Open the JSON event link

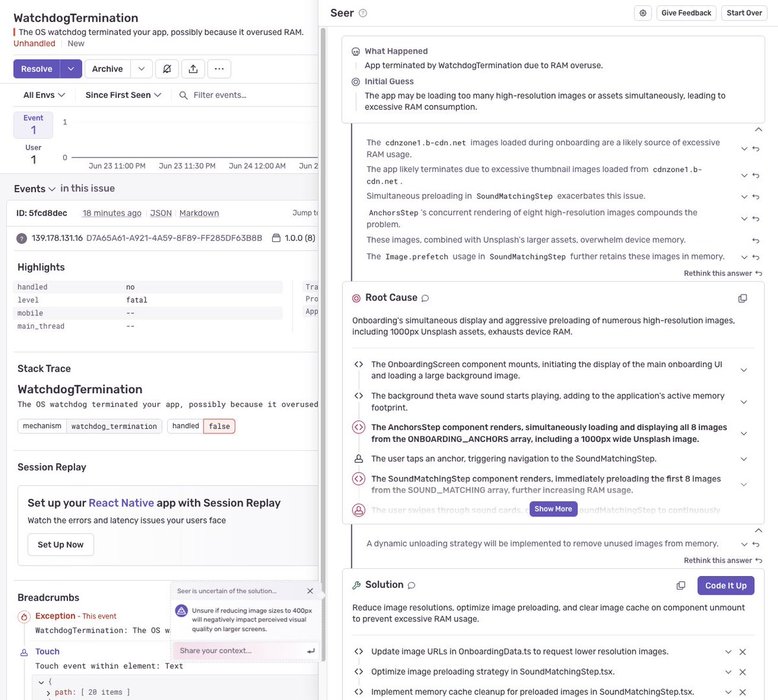coord(160,213)
